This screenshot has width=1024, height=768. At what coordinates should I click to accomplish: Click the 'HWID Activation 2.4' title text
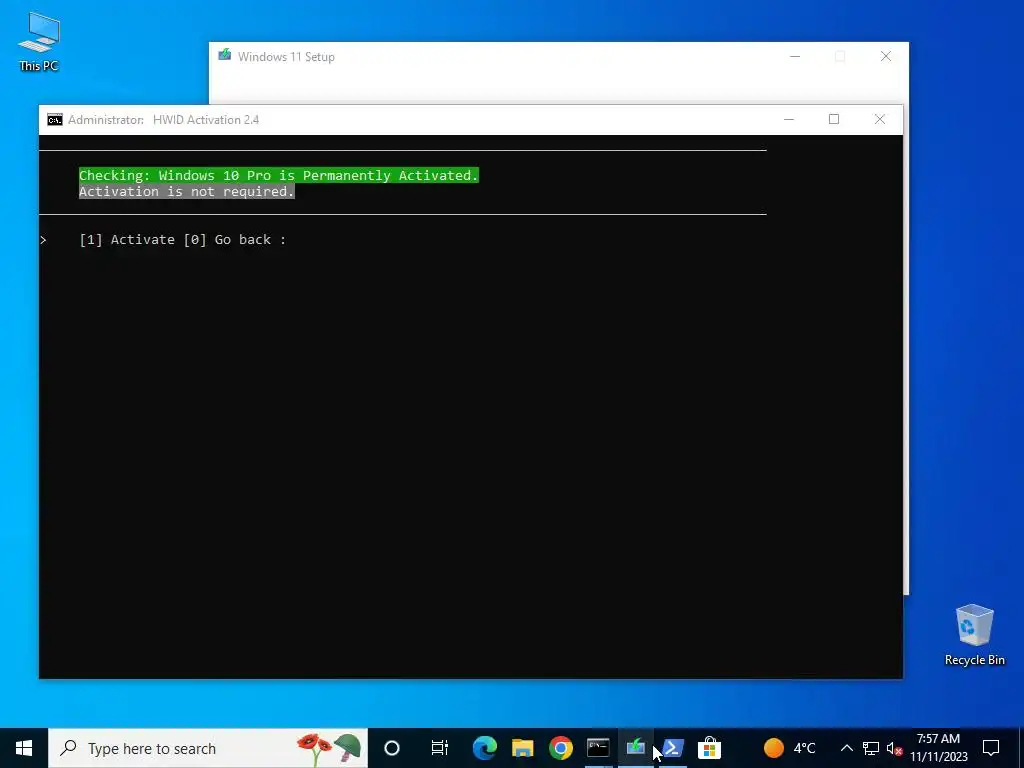pos(206,120)
